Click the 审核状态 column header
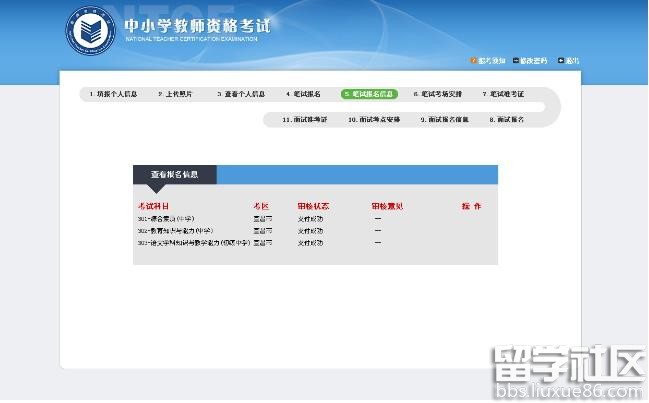 pos(313,206)
